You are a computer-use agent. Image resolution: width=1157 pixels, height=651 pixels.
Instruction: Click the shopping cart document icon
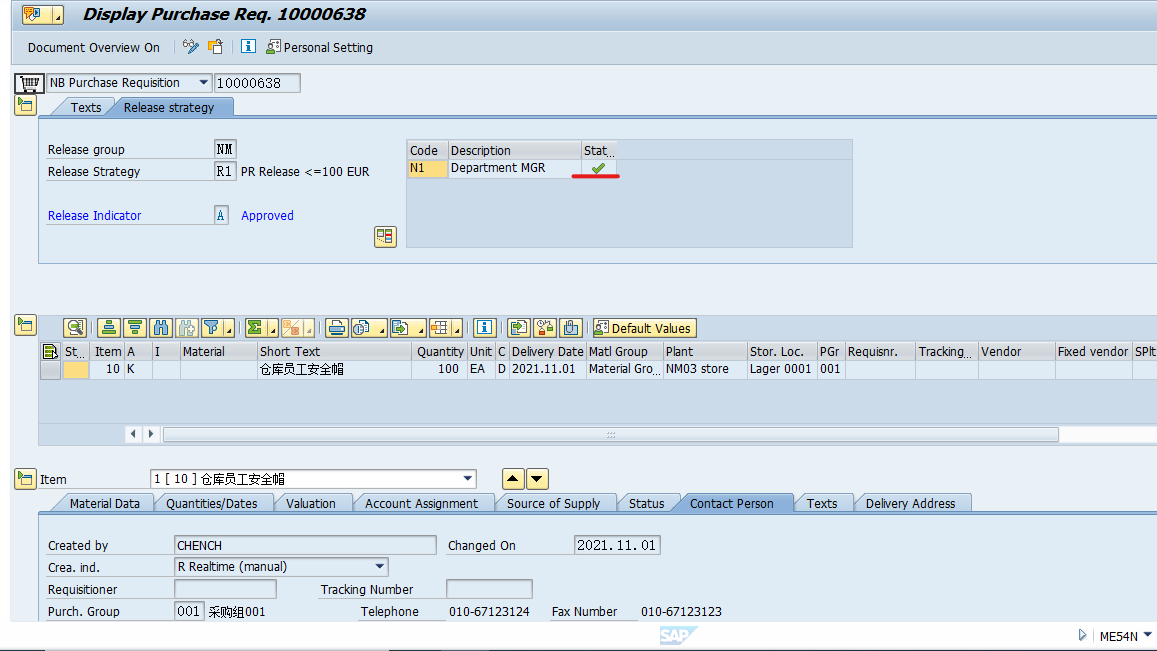[x=29, y=83]
